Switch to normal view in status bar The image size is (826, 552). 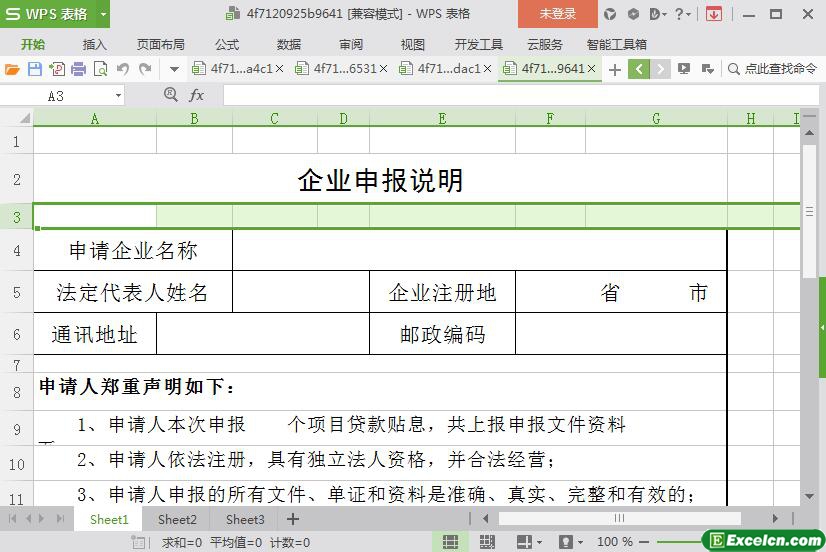pyautogui.click(x=451, y=542)
